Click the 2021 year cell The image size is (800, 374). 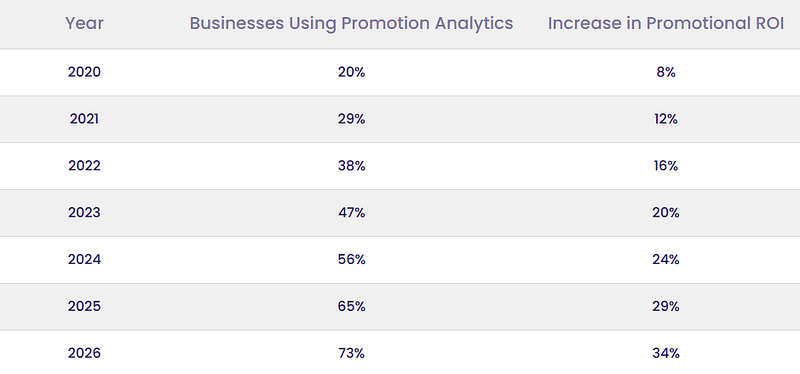84,119
